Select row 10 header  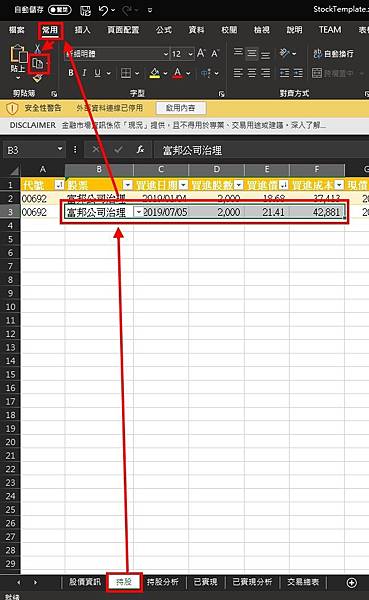(x=10, y=307)
